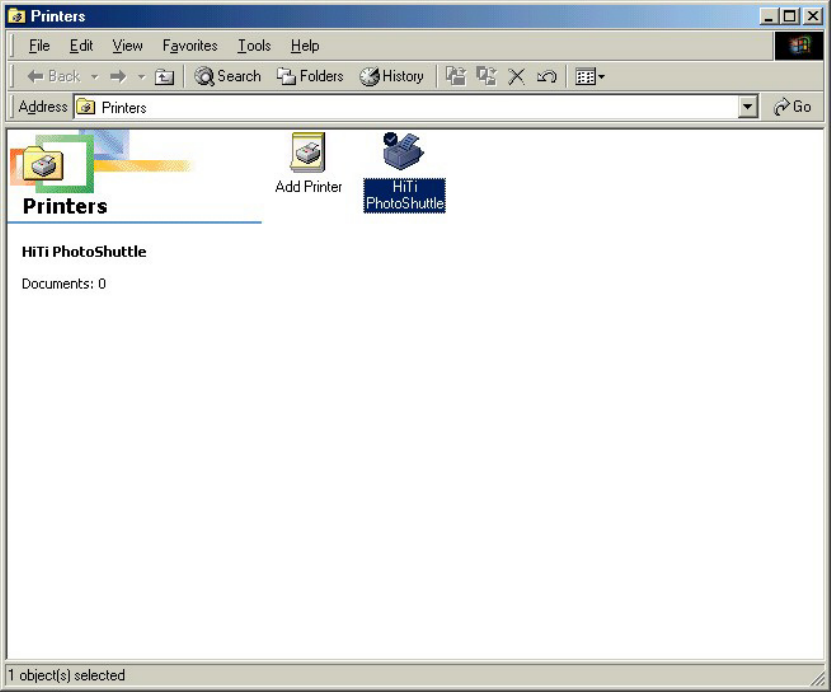Open the Search pane
The width and height of the screenshot is (831, 692).
pos(227,76)
